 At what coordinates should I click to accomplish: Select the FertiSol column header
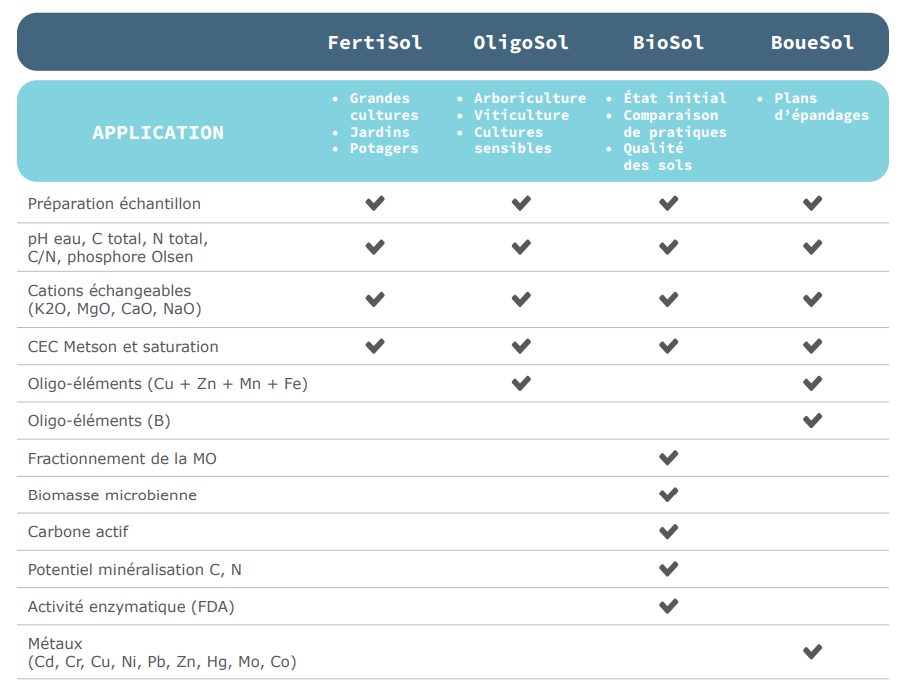tap(375, 42)
